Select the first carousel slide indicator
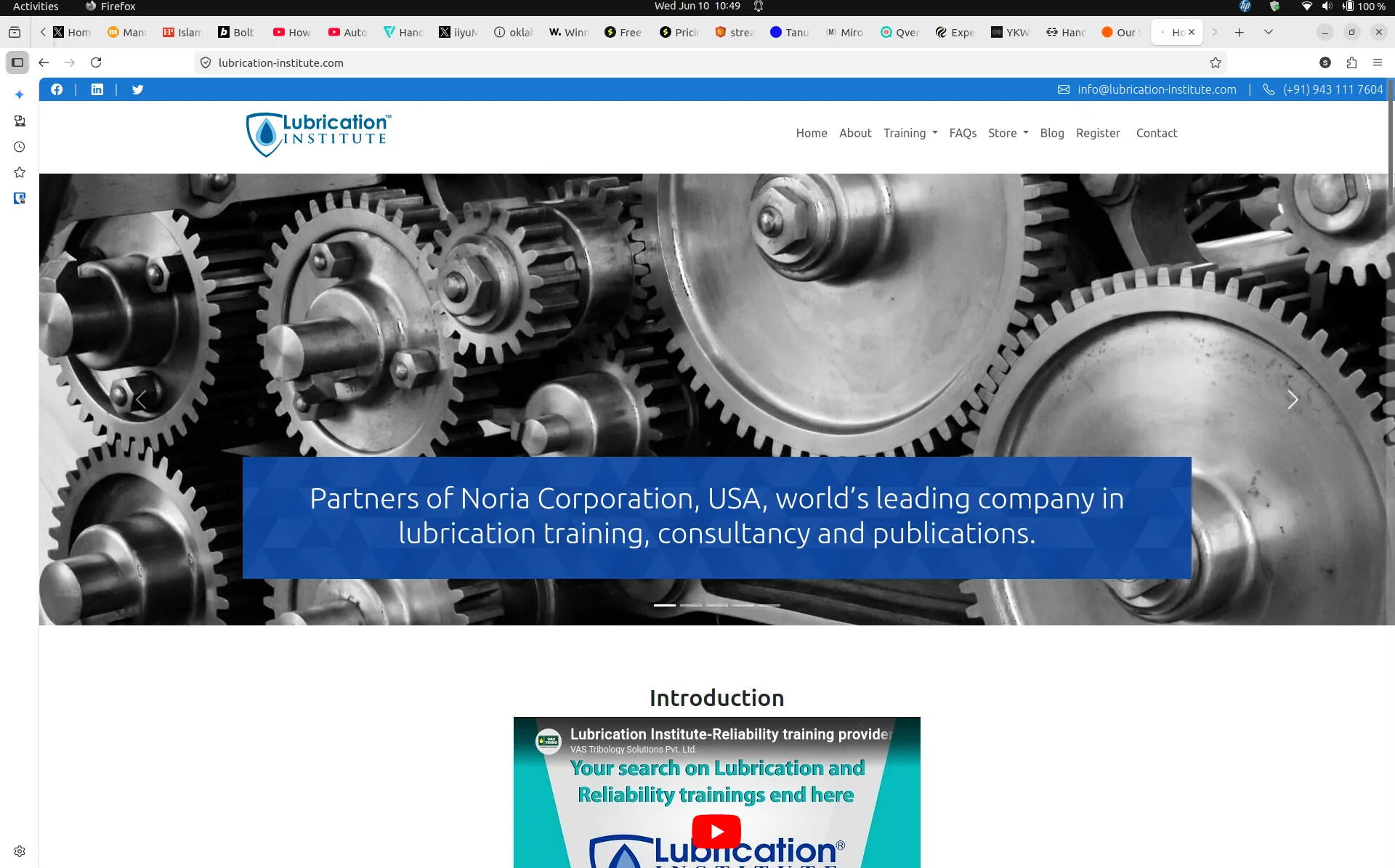The height and width of the screenshot is (868, 1395). [x=664, y=605]
